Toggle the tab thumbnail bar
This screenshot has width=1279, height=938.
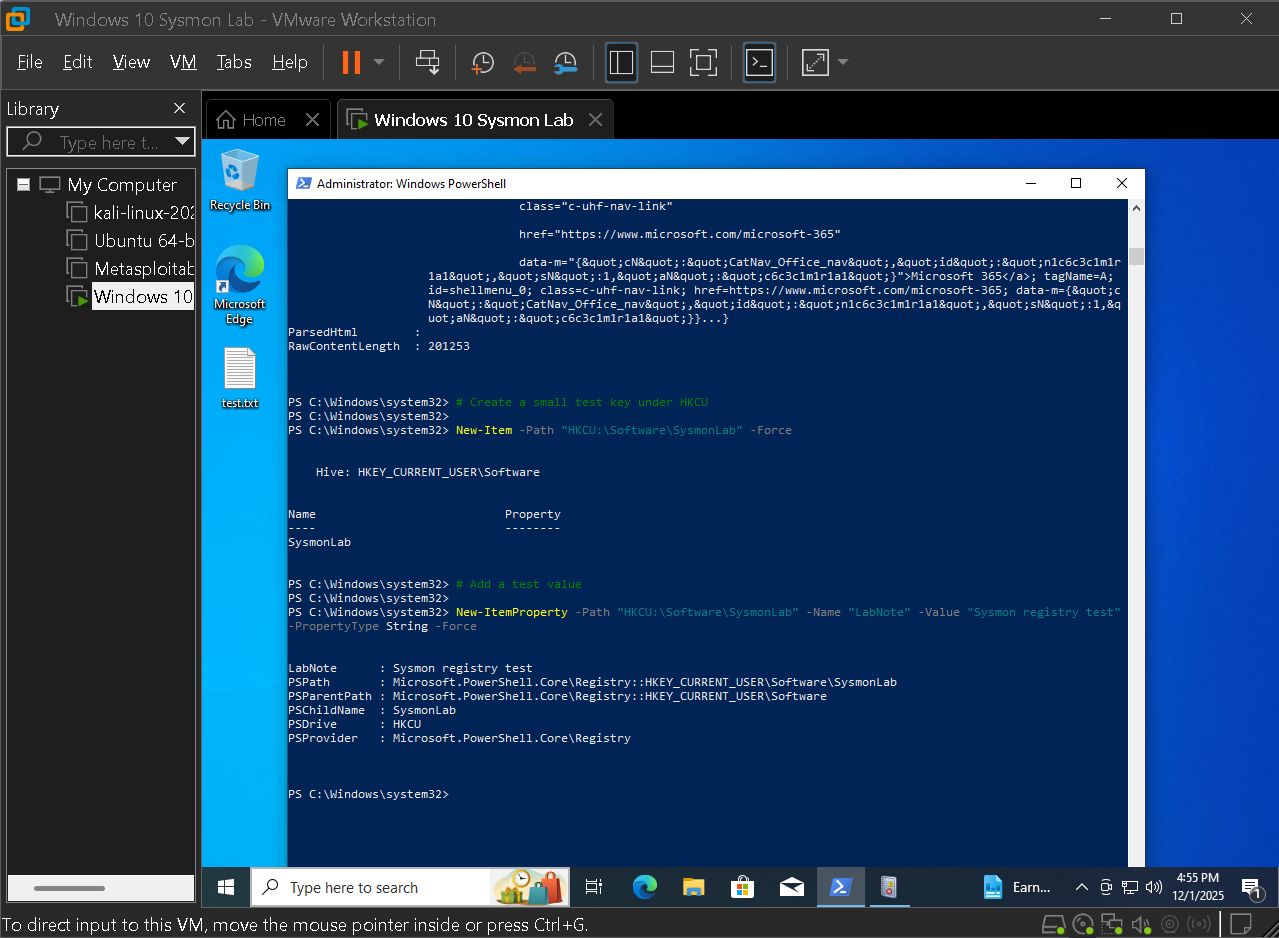(662, 62)
